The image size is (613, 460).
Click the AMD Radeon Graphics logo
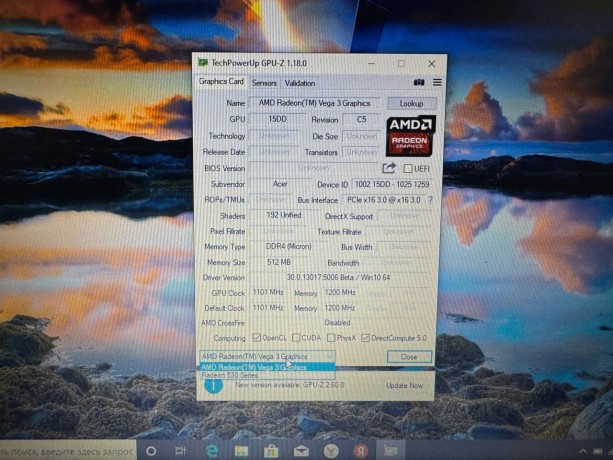[410, 136]
